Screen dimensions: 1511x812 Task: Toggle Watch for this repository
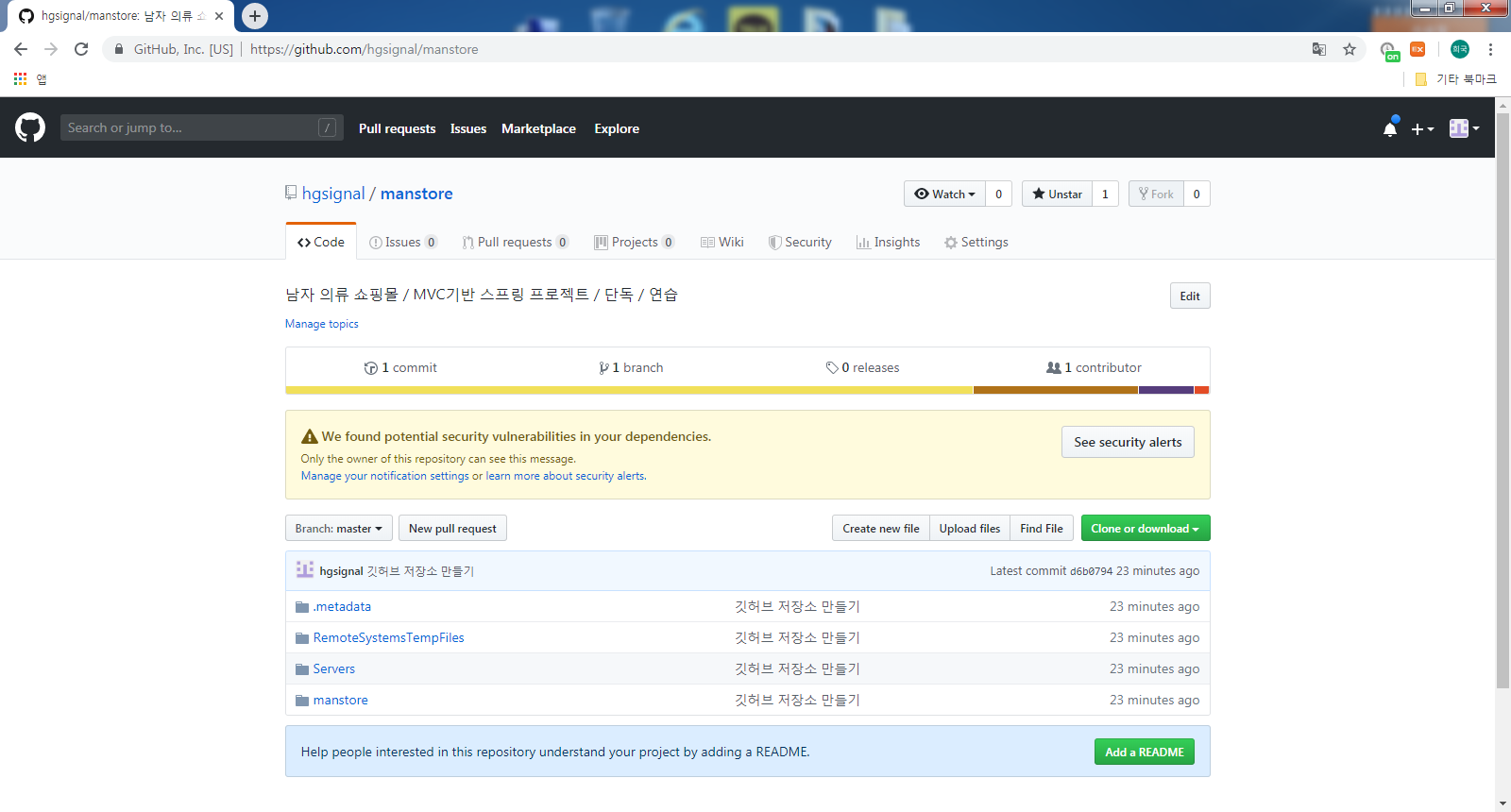pyautogui.click(x=944, y=194)
